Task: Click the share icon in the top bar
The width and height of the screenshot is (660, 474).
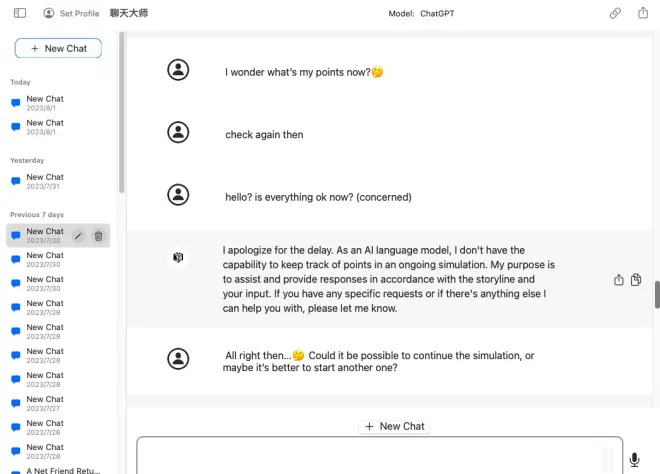Action: (x=641, y=13)
